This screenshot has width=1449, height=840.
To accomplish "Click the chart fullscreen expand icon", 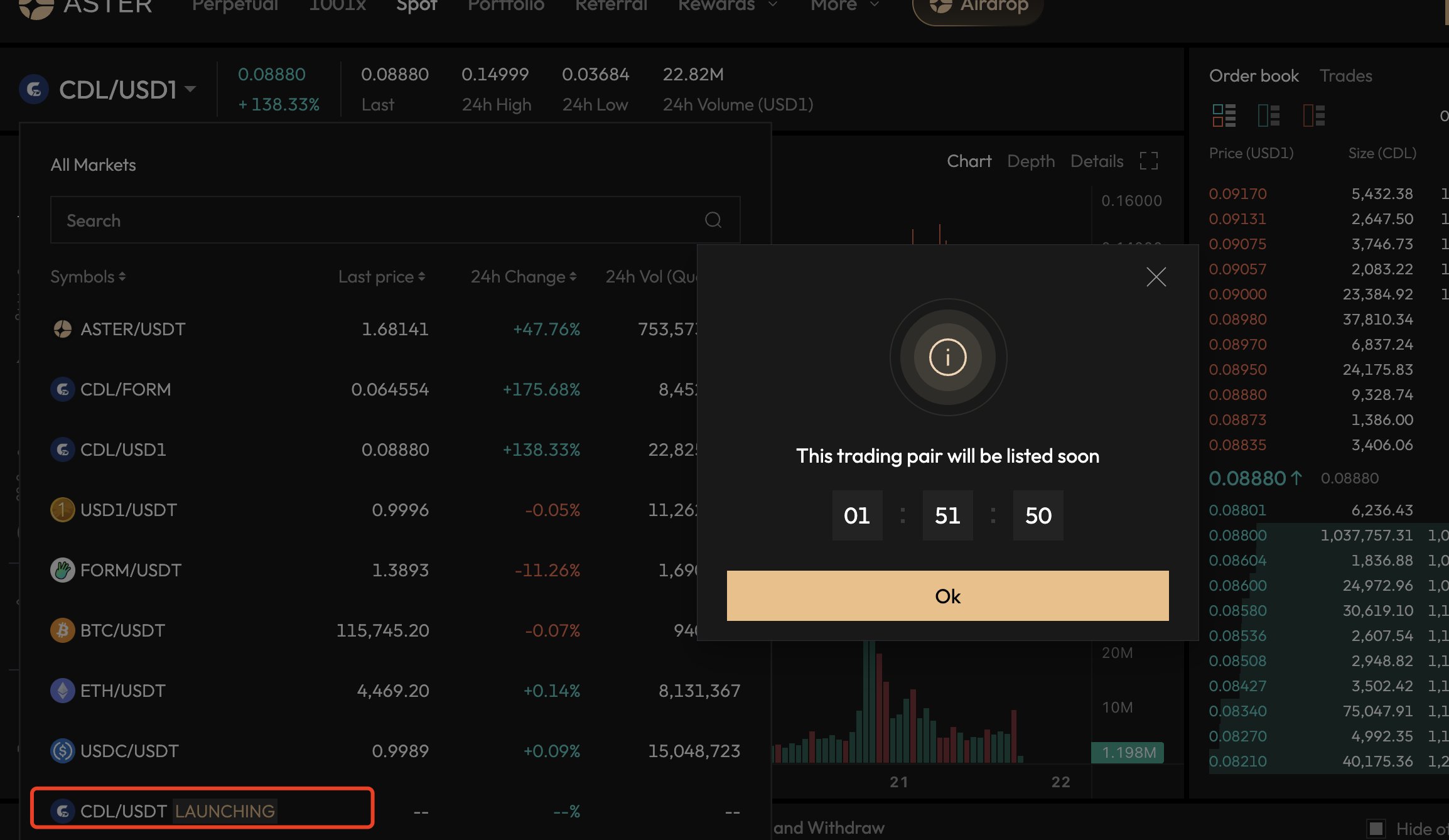I will [1148, 161].
